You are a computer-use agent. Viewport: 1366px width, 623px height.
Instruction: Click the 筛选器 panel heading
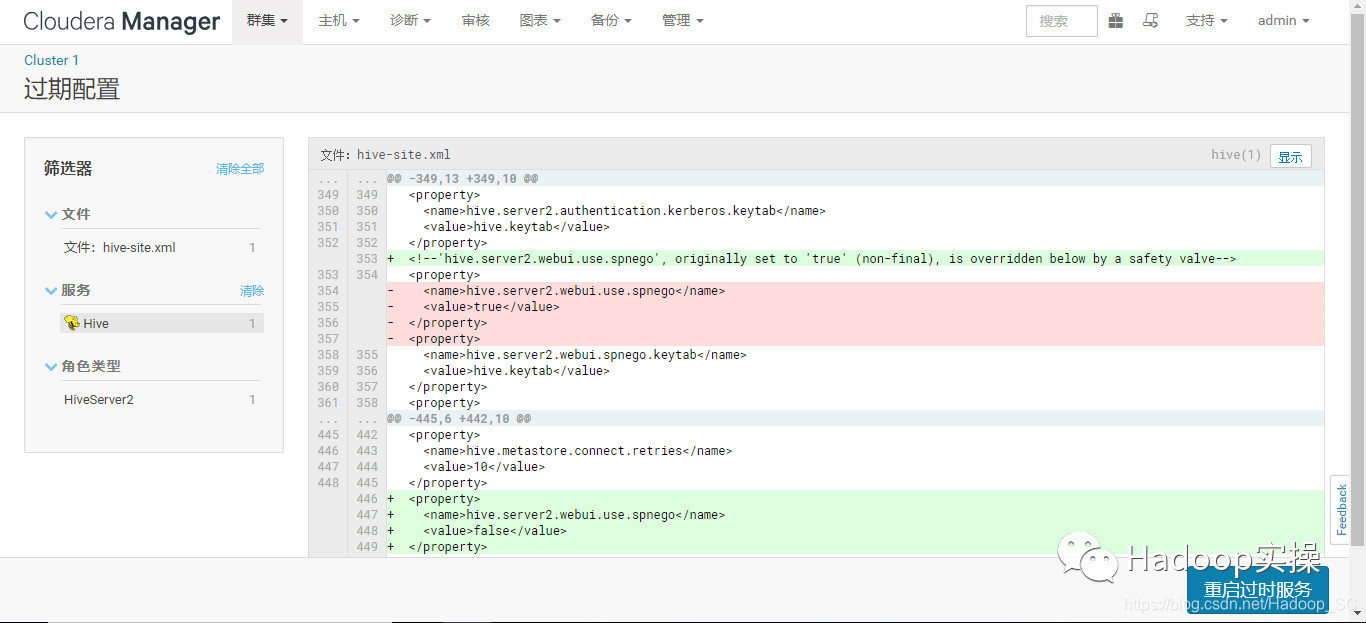pyautogui.click(x=68, y=168)
